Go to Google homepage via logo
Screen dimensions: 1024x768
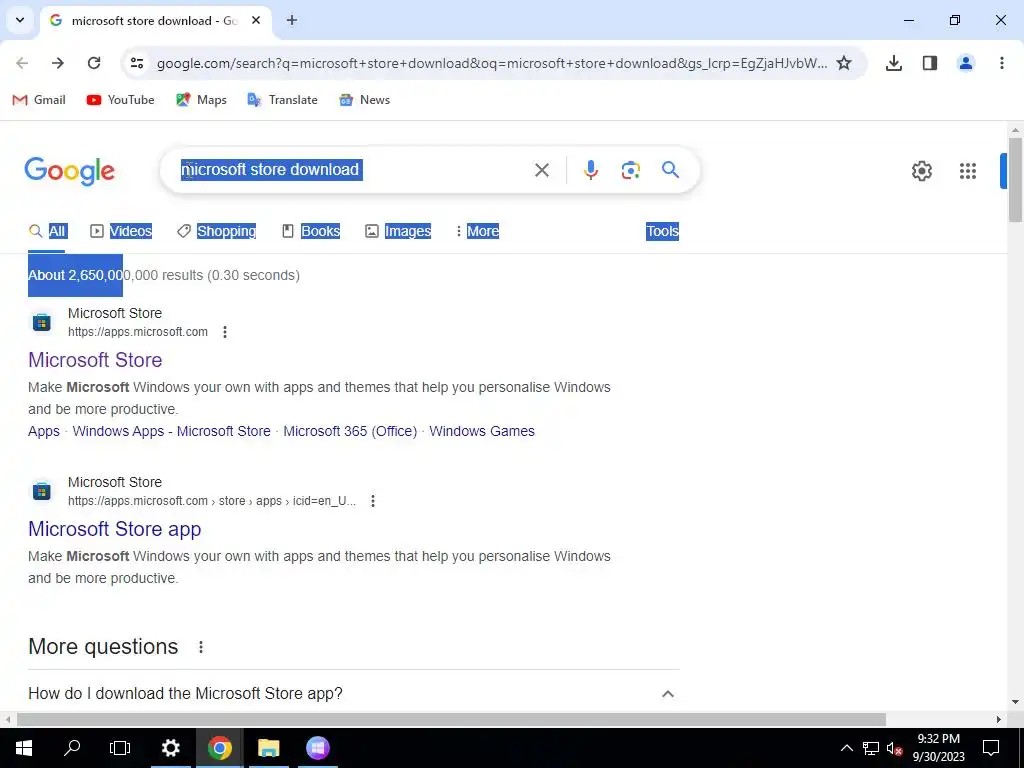pyautogui.click(x=69, y=171)
